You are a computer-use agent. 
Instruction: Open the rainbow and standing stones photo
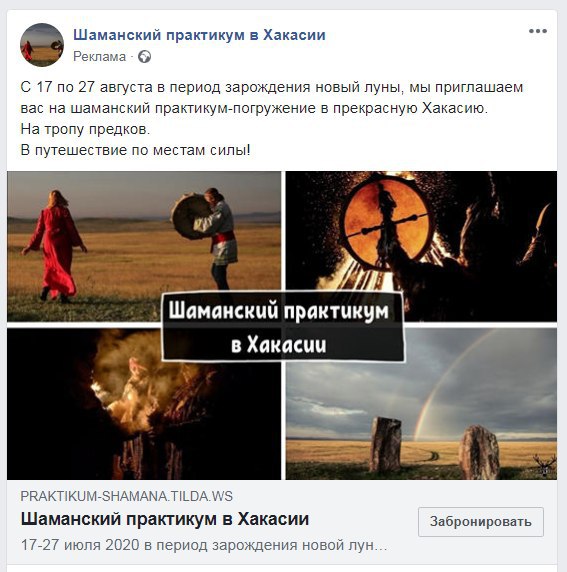click(x=421, y=404)
